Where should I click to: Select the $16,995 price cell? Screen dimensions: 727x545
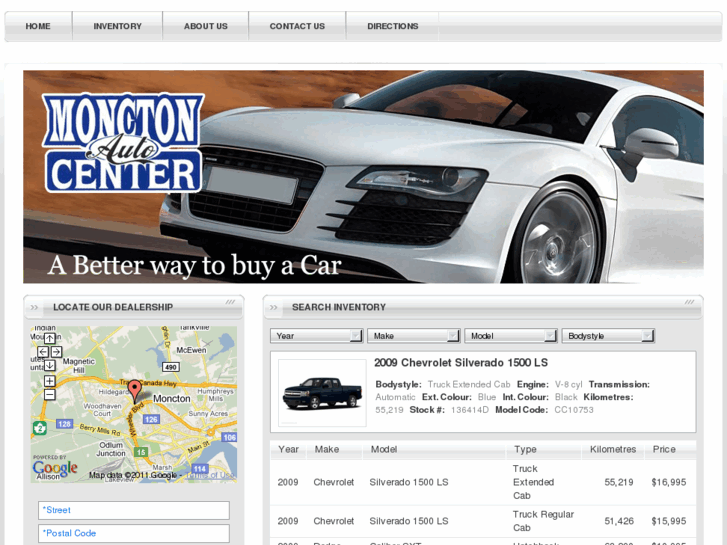(x=669, y=482)
